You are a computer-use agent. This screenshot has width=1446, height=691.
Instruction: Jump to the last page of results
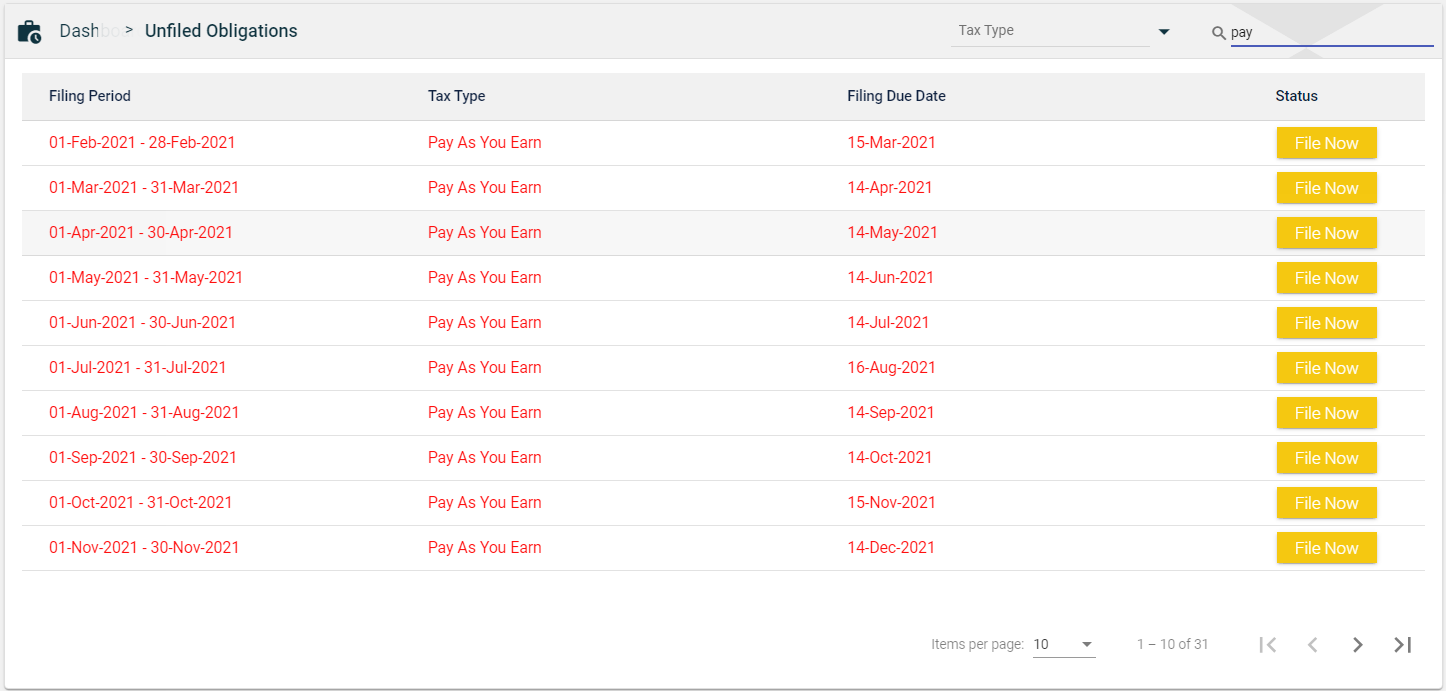[x=1402, y=645]
